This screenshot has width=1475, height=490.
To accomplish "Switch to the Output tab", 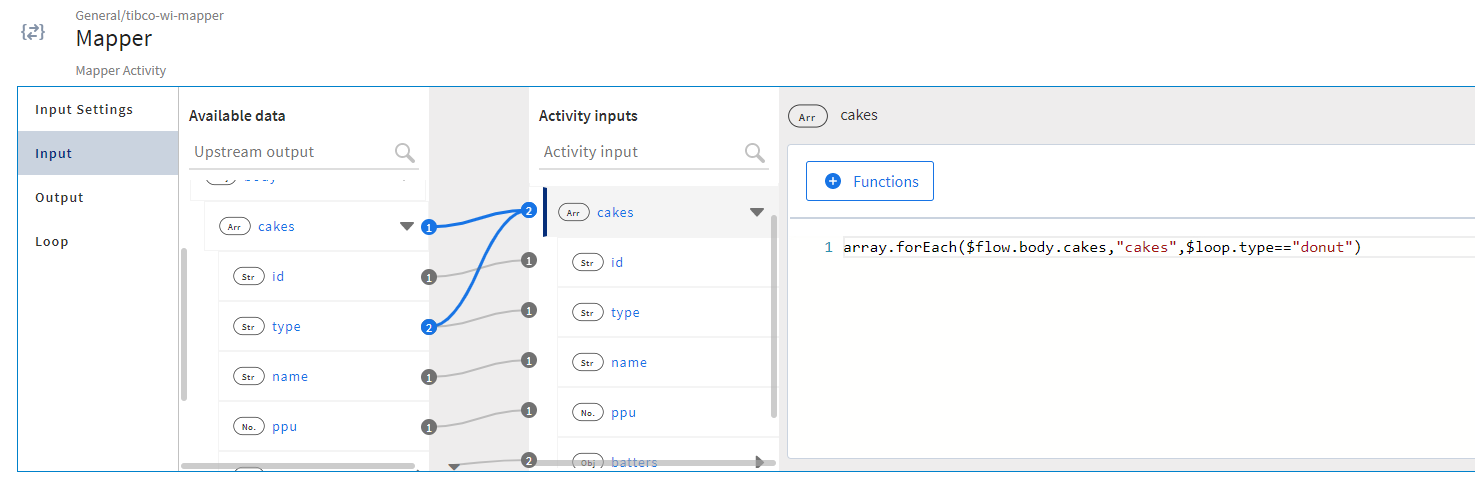I will [60, 197].
